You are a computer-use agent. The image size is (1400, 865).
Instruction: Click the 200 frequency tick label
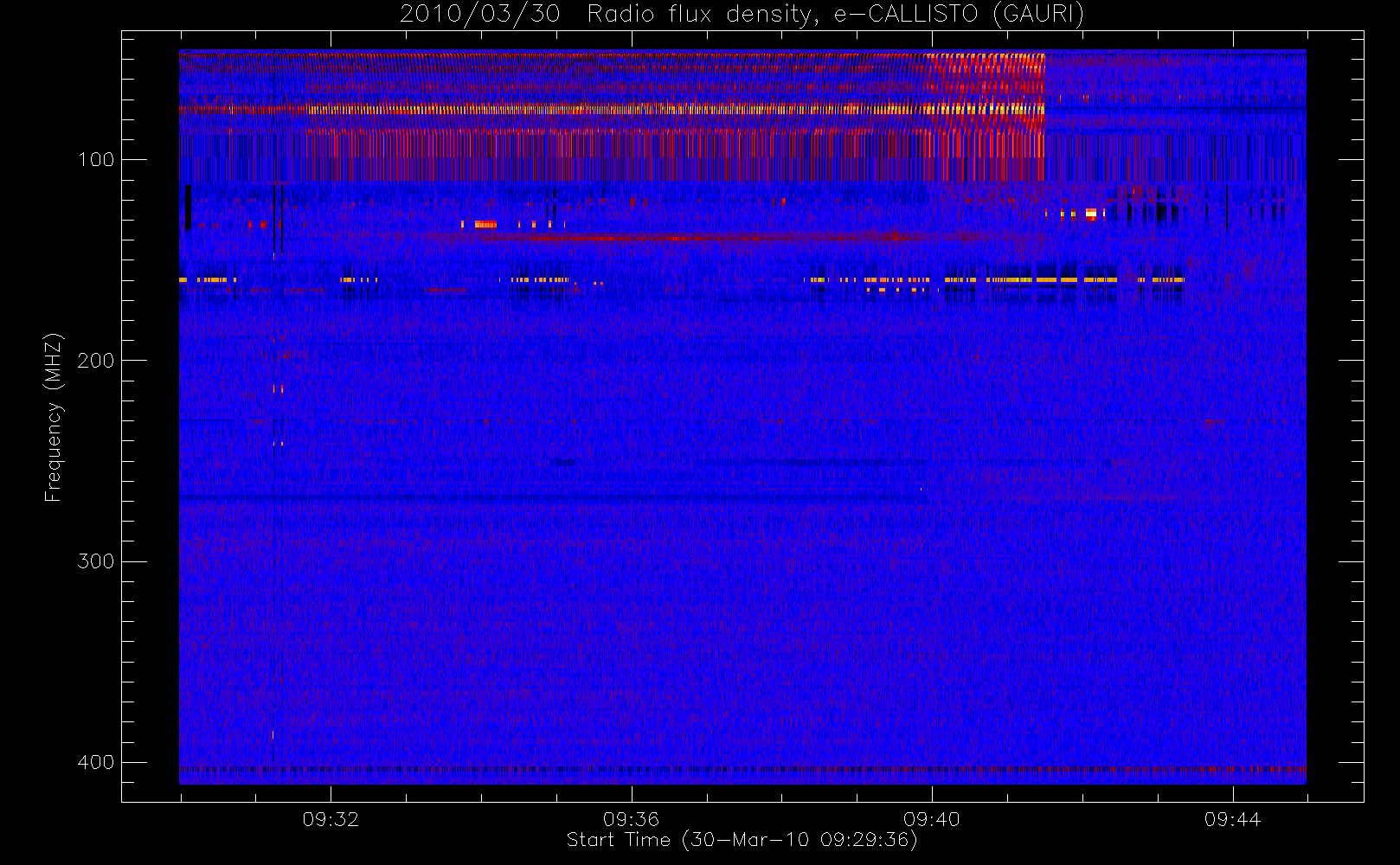[x=95, y=361]
